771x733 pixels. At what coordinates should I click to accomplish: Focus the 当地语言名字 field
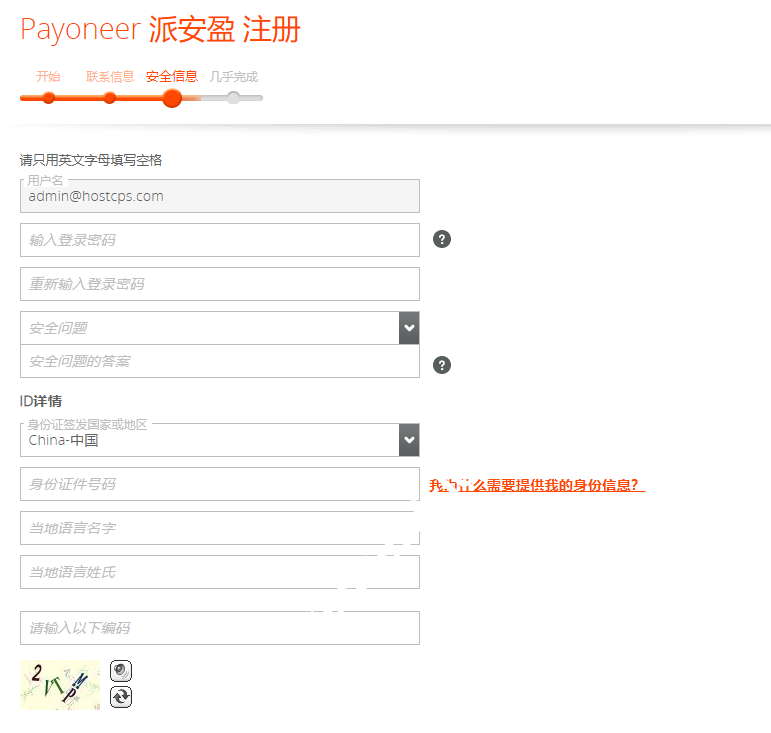click(x=219, y=528)
